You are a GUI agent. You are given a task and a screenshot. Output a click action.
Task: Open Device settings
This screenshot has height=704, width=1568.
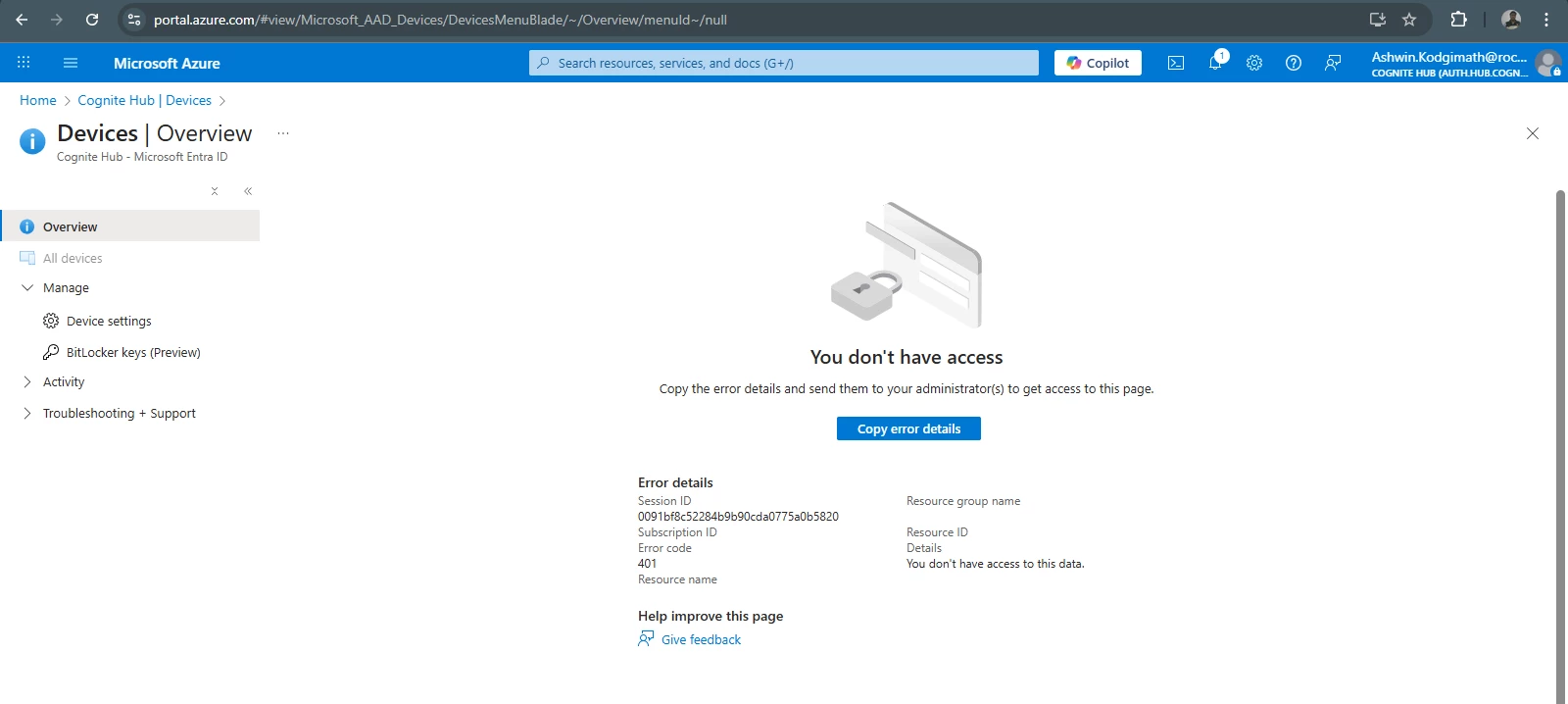click(109, 321)
